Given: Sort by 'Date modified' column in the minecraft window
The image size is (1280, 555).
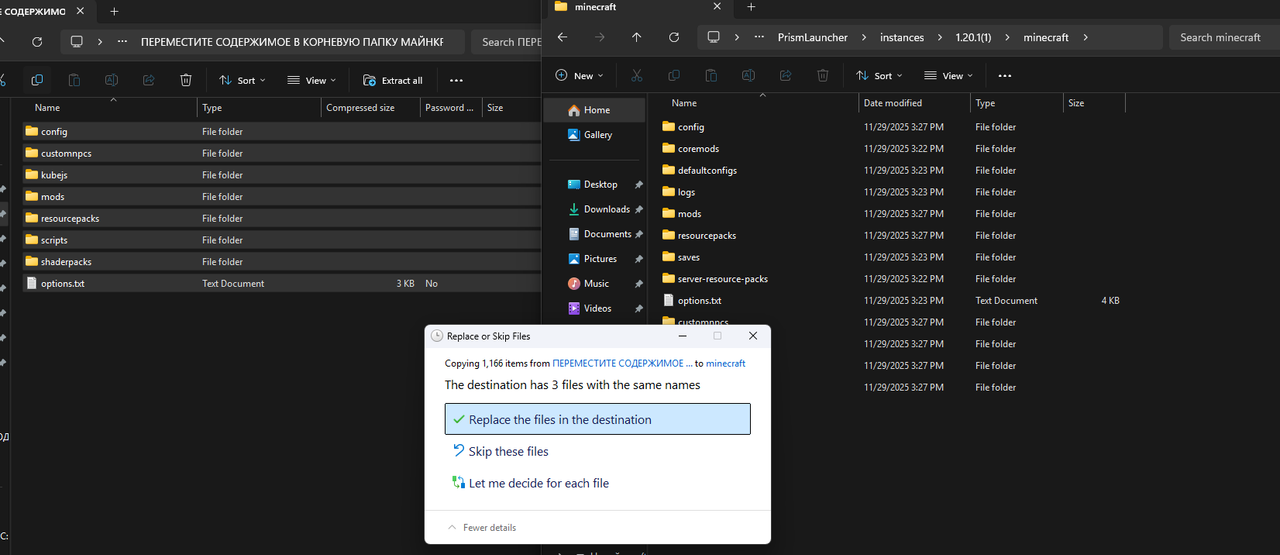Looking at the screenshot, I should 914,103.
